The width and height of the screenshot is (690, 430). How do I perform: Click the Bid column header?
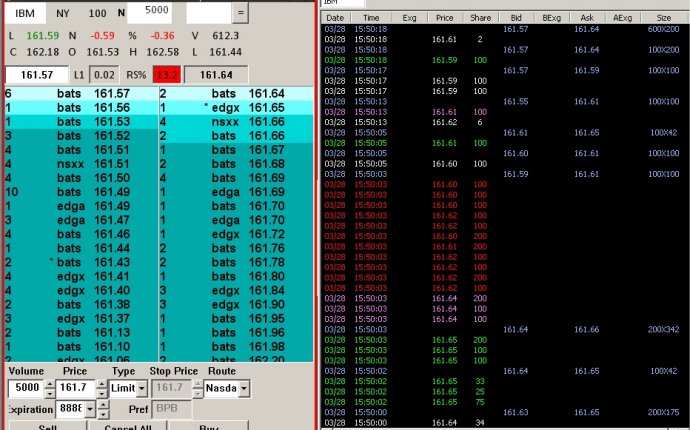point(516,18)
